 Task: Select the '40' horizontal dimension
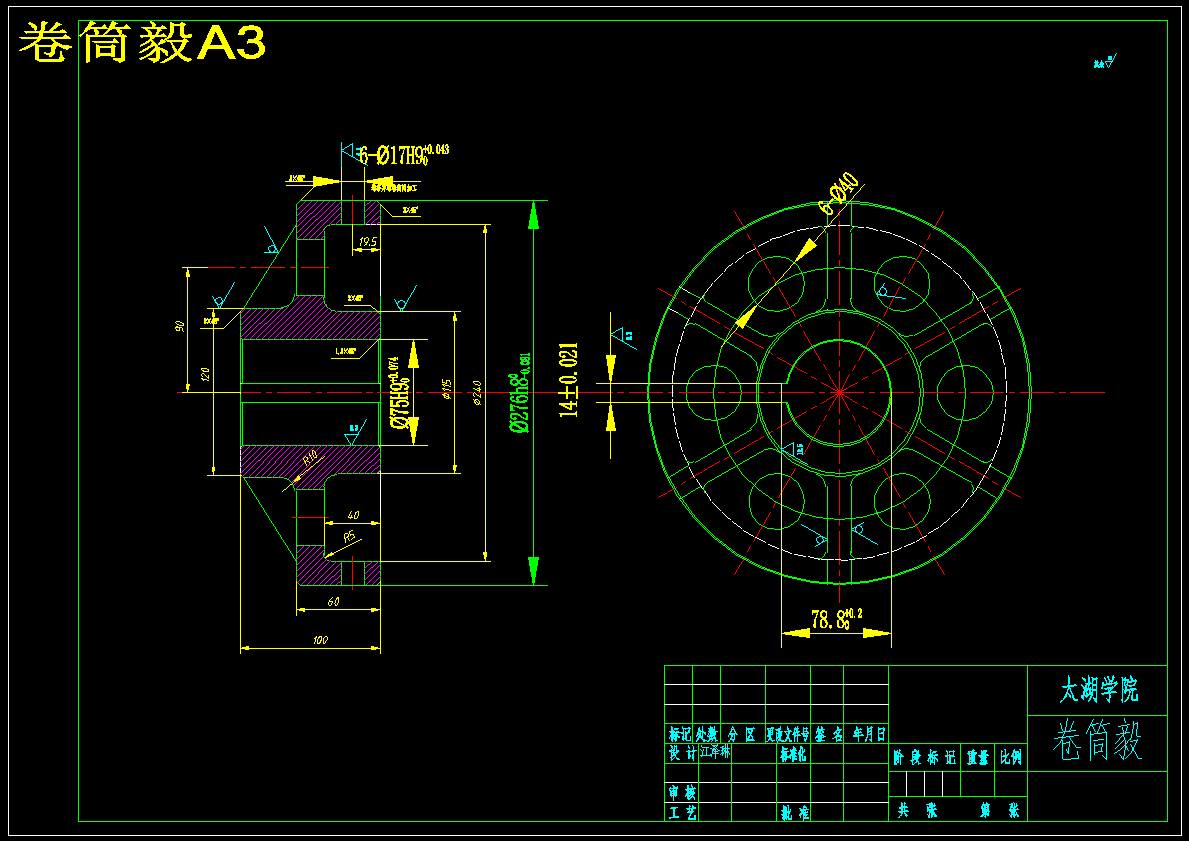click(x=353, y=516)
